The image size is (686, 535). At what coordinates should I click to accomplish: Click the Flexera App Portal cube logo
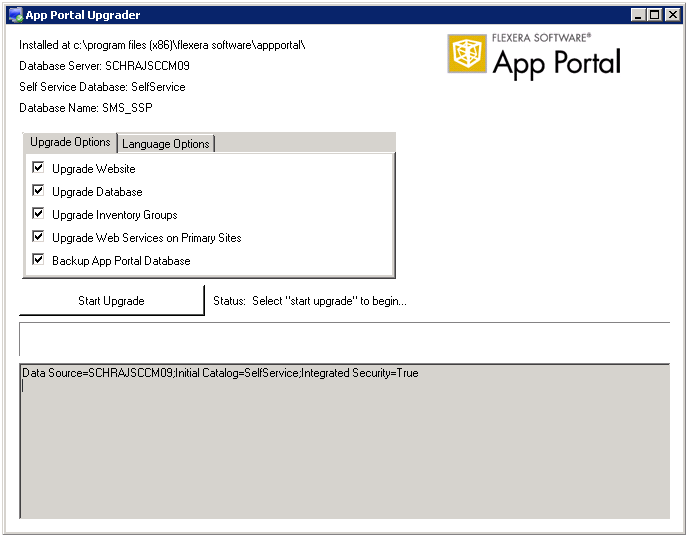click(x=467, y=54)
